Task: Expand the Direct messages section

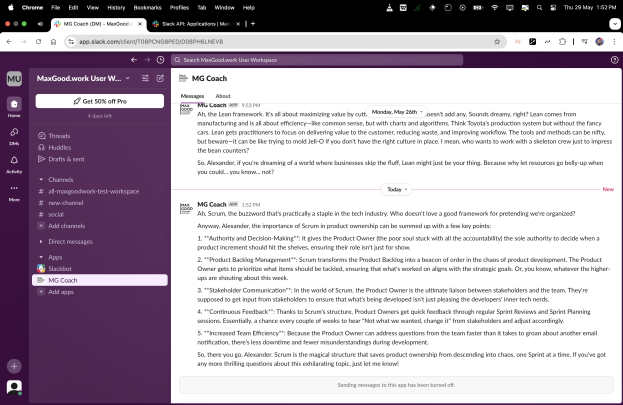Action: point(41,241)
